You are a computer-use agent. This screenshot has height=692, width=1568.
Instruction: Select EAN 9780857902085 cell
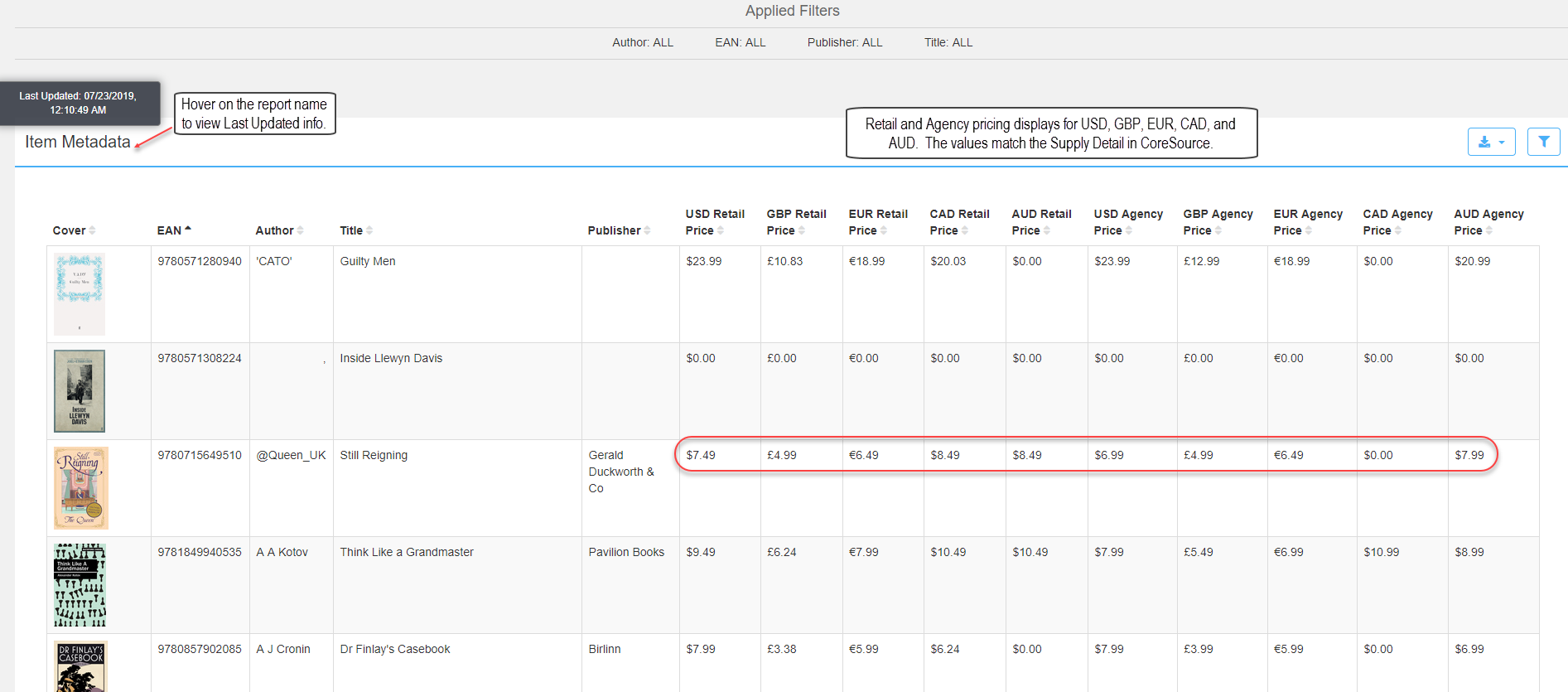[x=200, y=649]
